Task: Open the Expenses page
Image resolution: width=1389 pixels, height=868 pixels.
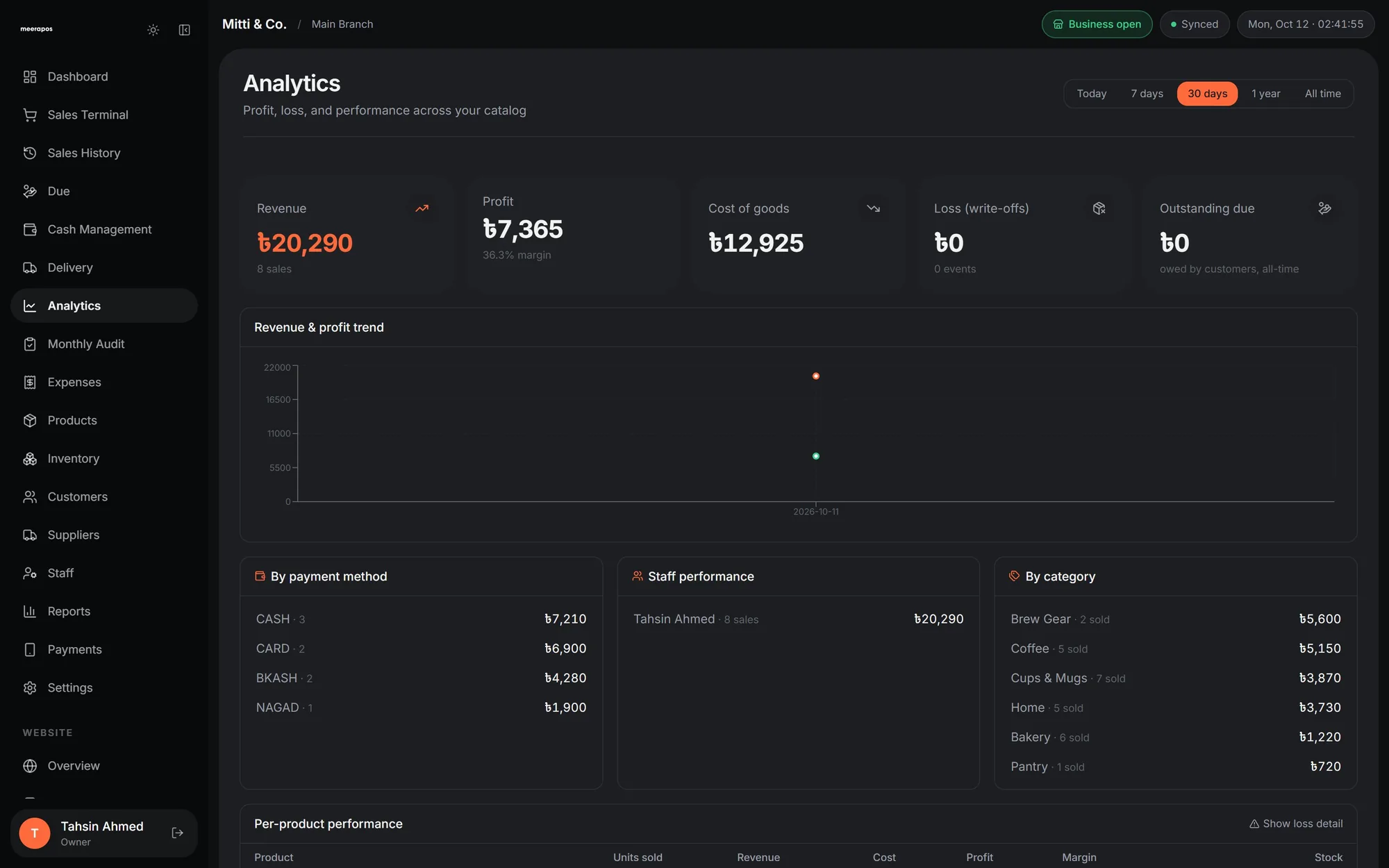Action: click(x=104, y=382)
